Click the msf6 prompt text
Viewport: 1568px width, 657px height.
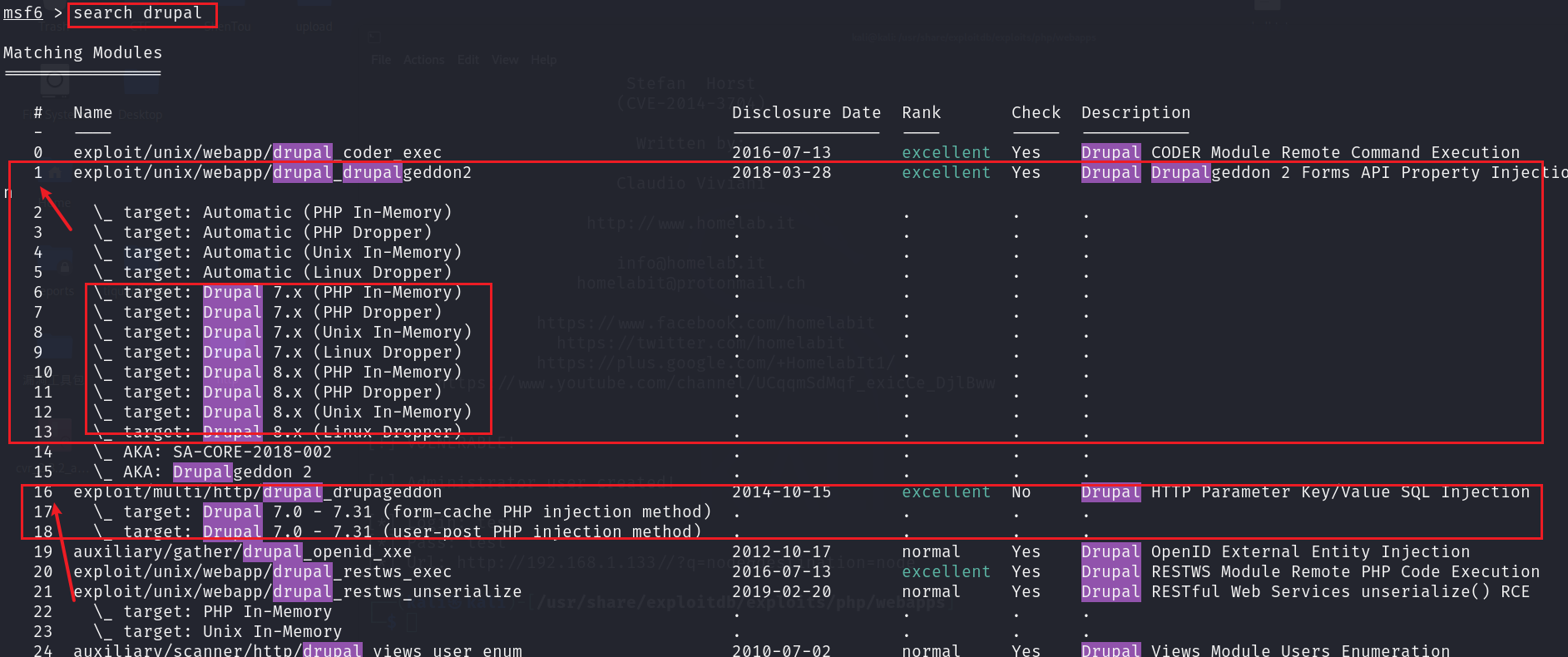(x=23, y=13)
